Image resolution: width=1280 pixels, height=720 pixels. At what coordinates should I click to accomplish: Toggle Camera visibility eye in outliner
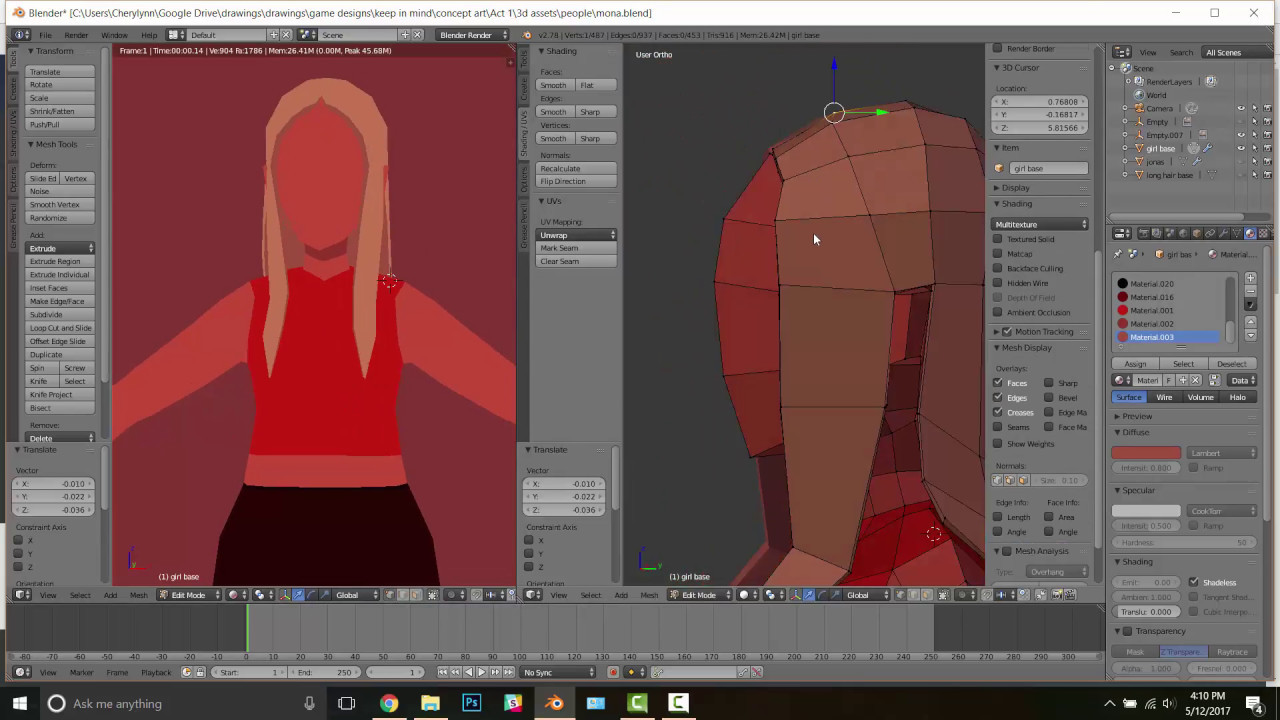coord(1241,108)
